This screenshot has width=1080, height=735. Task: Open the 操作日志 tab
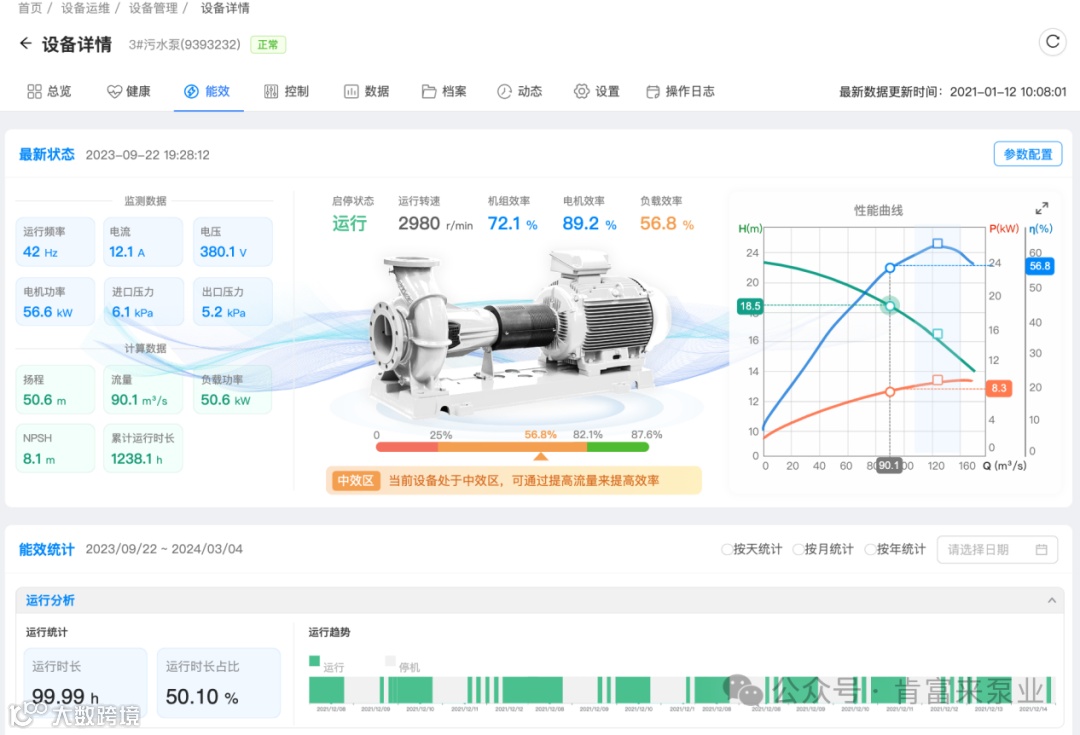coord(681,91)
